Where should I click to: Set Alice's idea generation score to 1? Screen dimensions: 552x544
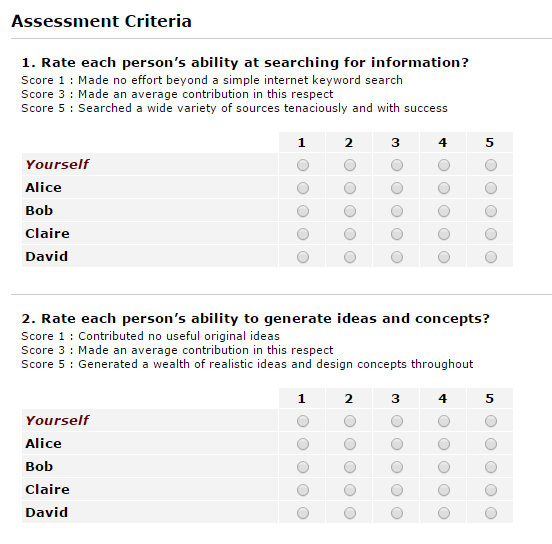point(303,444)
